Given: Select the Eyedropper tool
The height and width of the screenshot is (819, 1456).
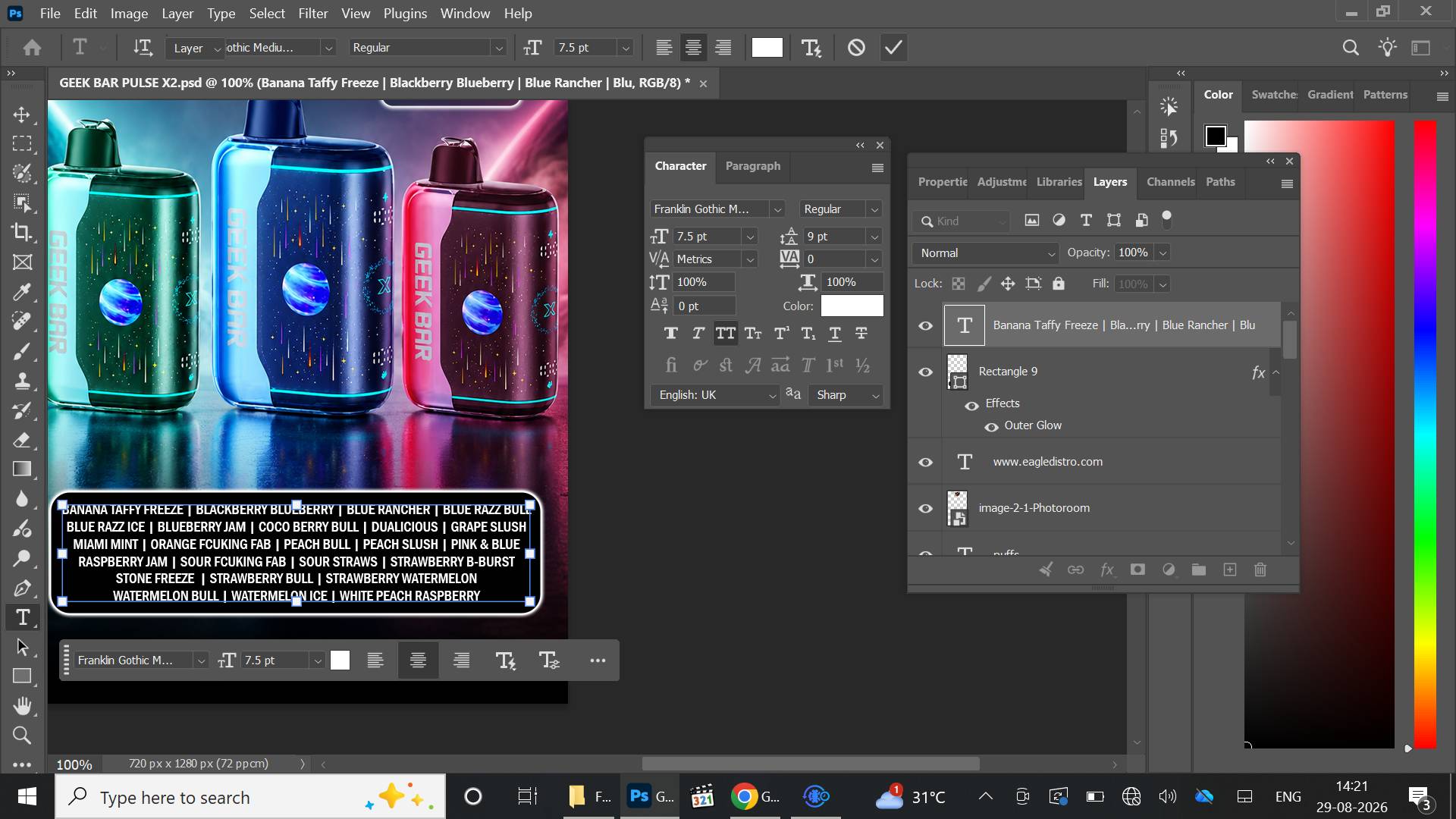Looking at the screenshot, I should [22, 291].
